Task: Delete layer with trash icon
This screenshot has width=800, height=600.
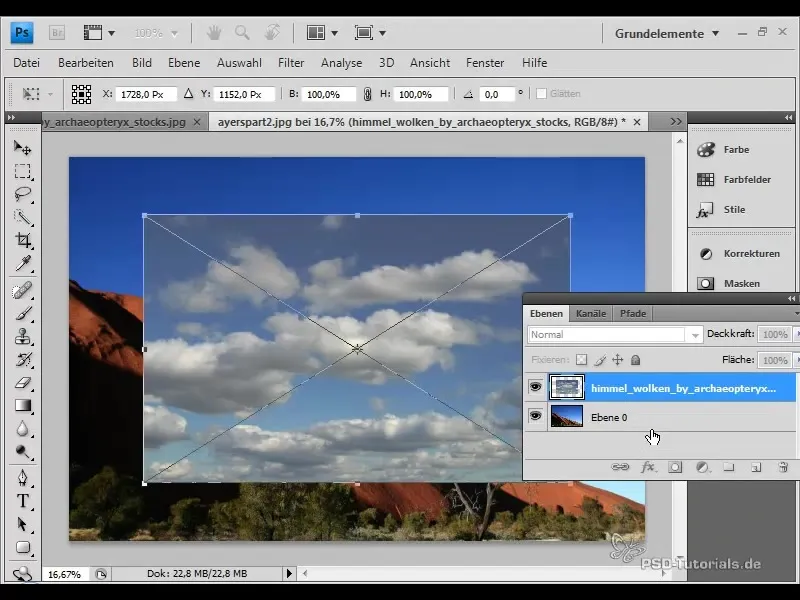Action: point(783,467)
